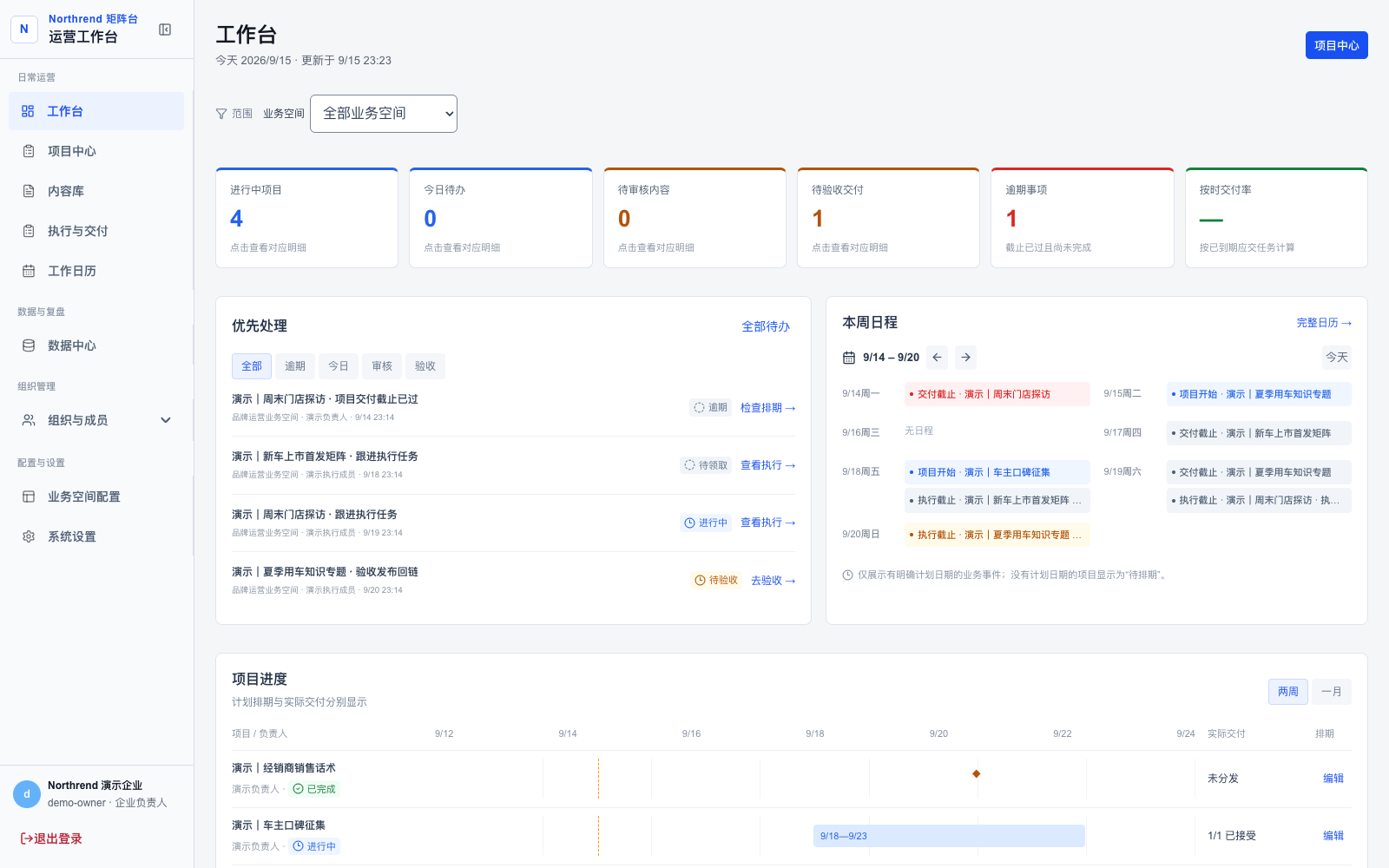Click the user avatar 'd' at the bottom of the sidebar

pos(27,794)
